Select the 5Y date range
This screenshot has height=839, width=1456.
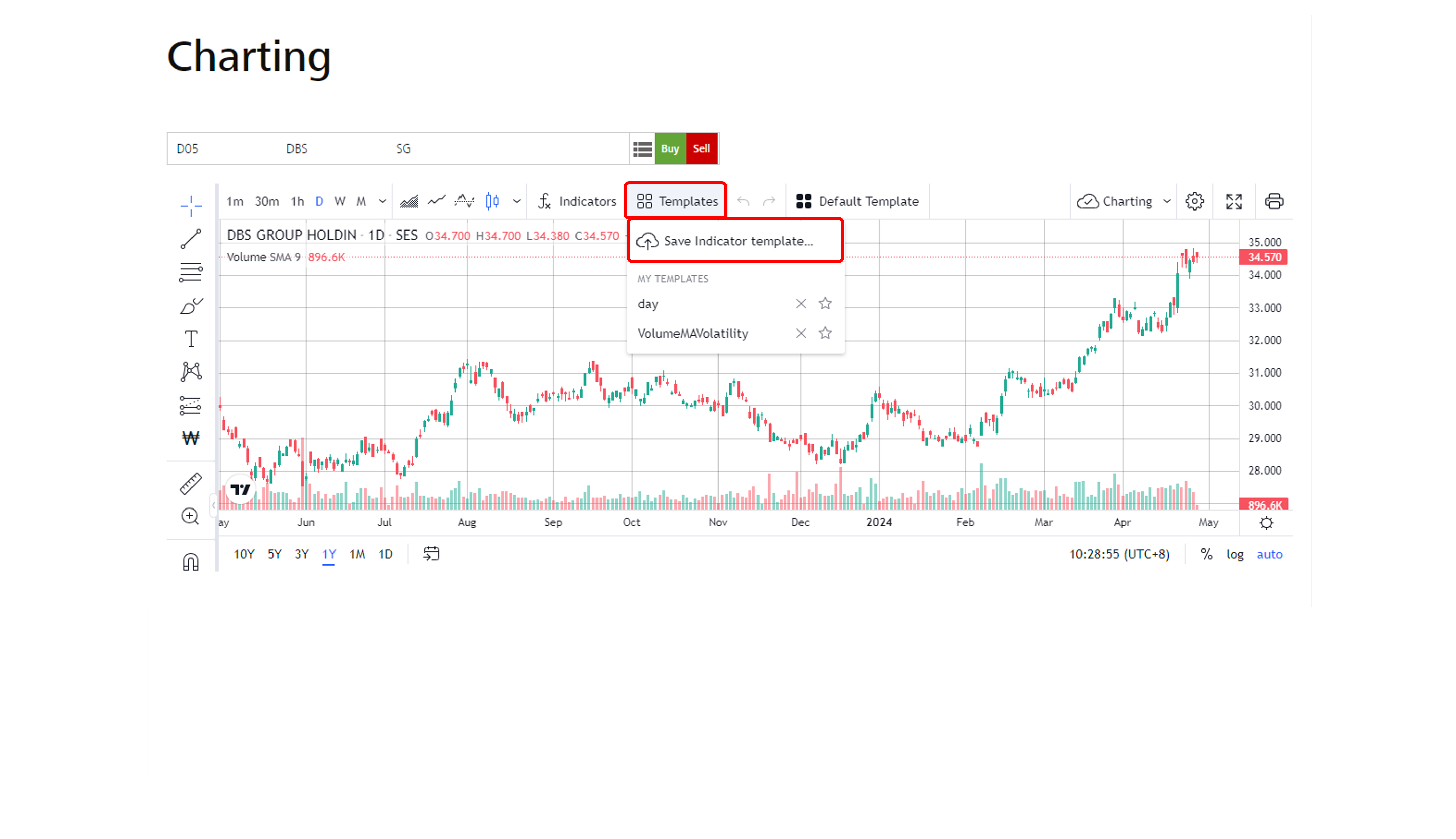click(274, 554)
